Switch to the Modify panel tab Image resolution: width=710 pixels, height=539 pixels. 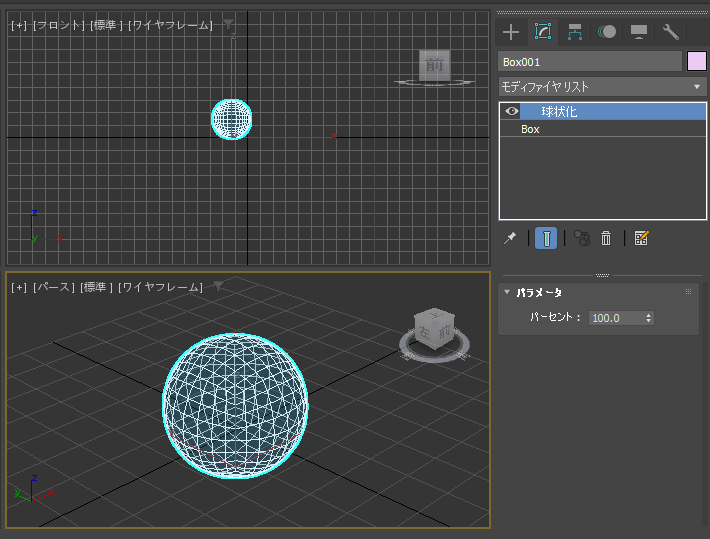[543, 32]
